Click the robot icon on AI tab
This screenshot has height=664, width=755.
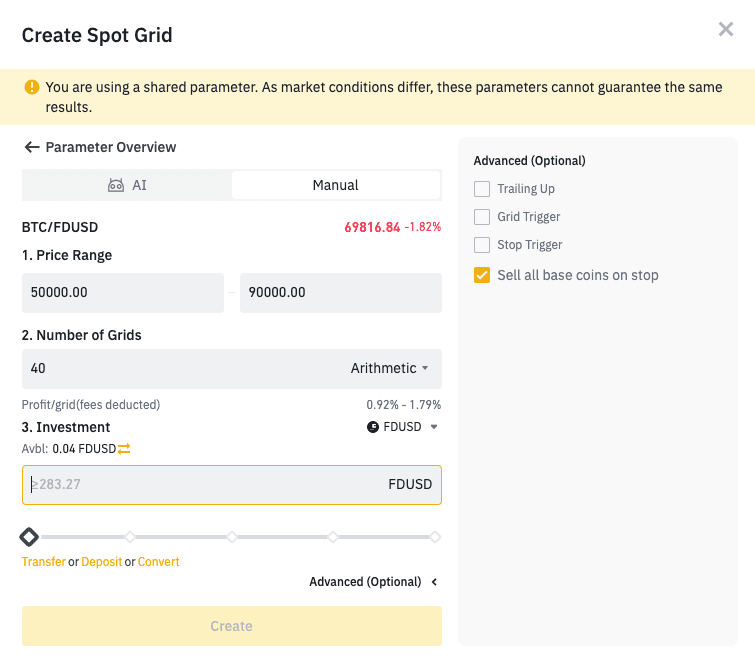tap(116, 185)
